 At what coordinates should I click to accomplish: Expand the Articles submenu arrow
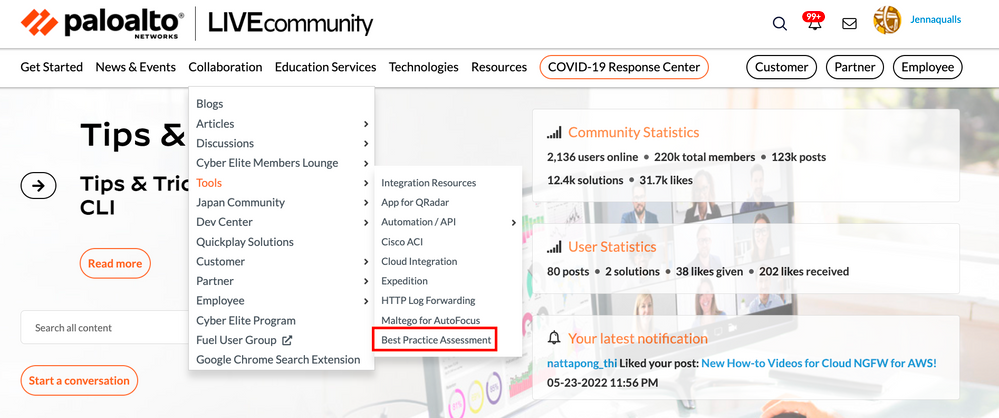tap(366, 124)
